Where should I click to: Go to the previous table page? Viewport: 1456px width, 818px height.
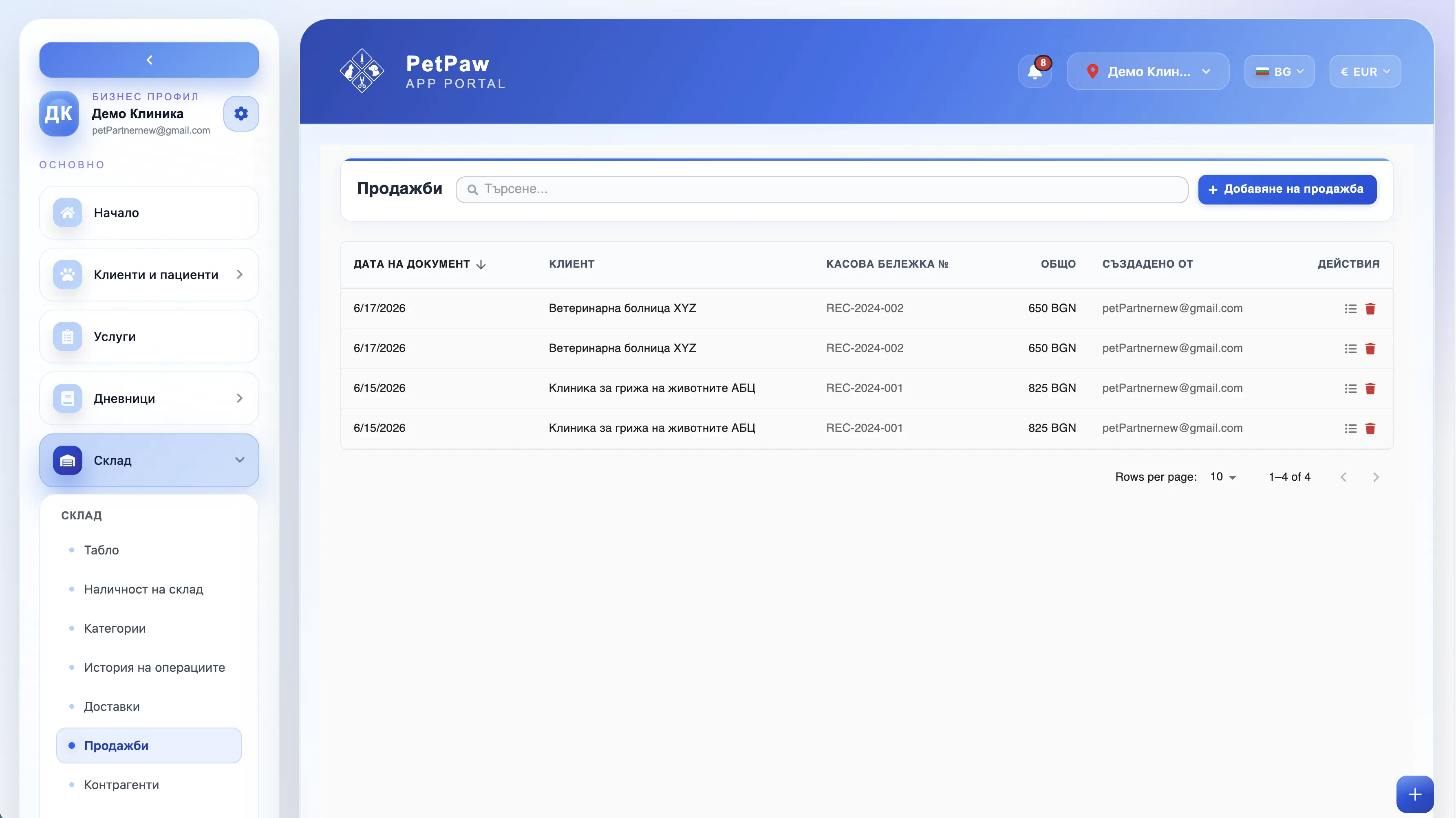[1343, 477]
